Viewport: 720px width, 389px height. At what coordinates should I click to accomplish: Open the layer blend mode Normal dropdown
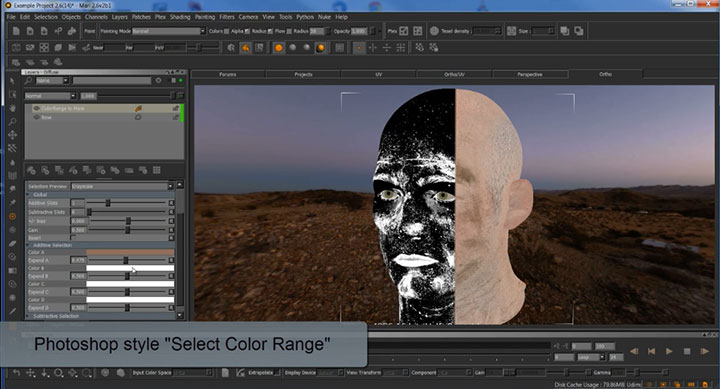click(x=50, y=96)
